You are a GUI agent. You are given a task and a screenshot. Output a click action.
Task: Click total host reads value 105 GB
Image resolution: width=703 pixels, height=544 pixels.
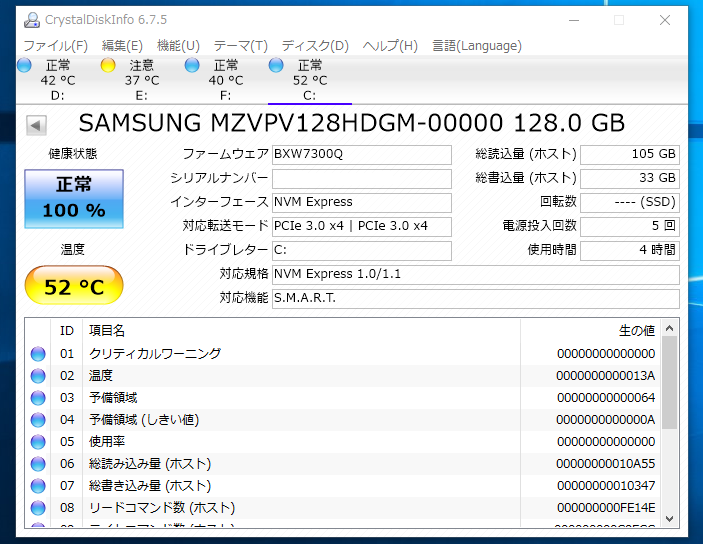coord(630,154)
